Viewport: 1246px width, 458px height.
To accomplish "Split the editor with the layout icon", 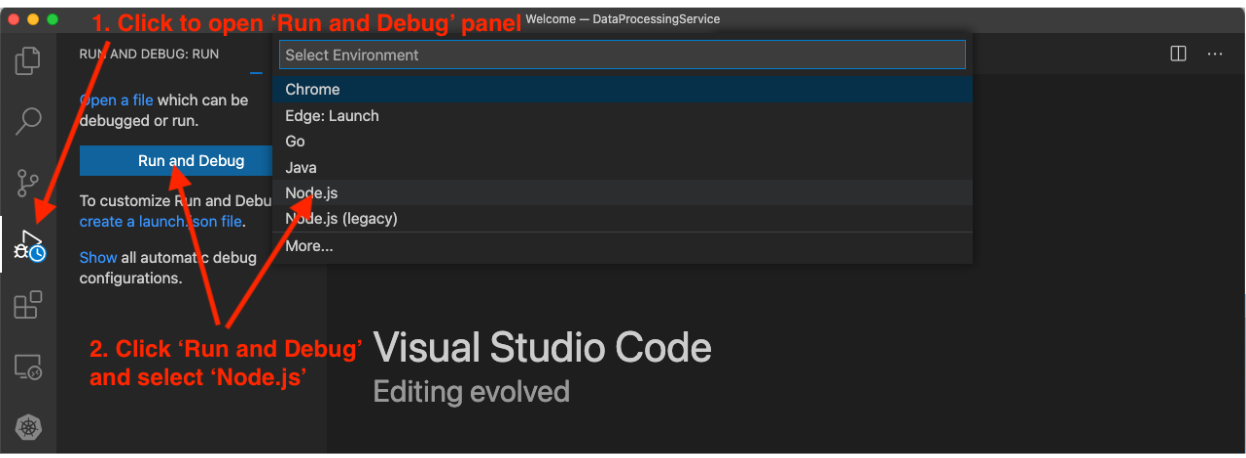I will tap(1178, 54).
